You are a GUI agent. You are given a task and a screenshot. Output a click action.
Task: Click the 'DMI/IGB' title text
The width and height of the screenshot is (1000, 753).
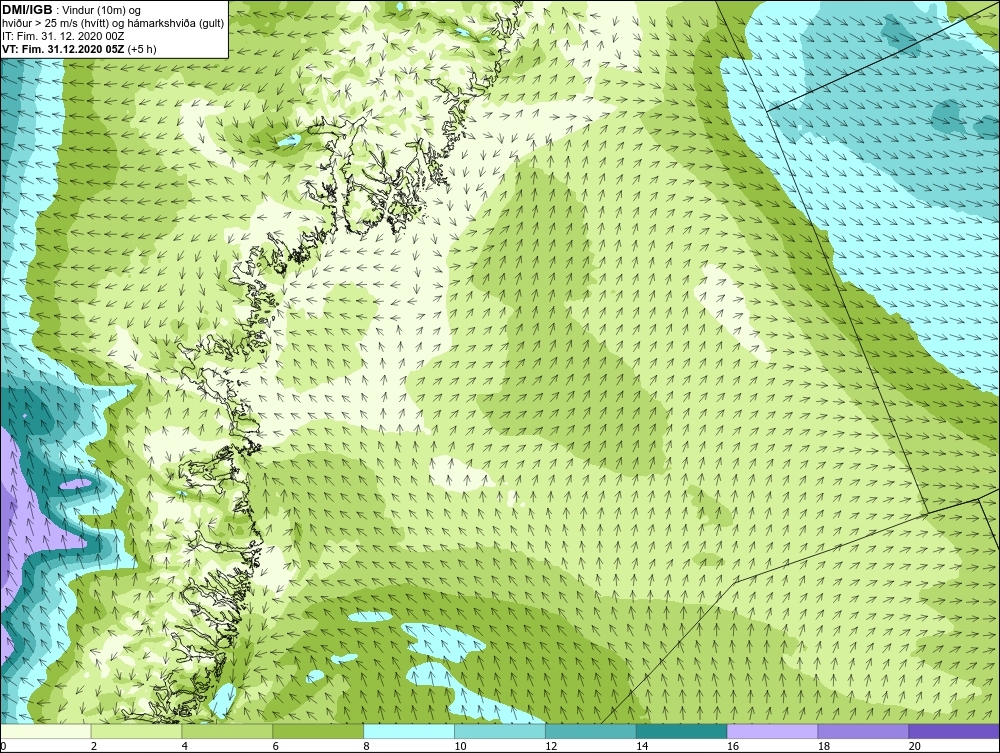[x=27, y=10]
